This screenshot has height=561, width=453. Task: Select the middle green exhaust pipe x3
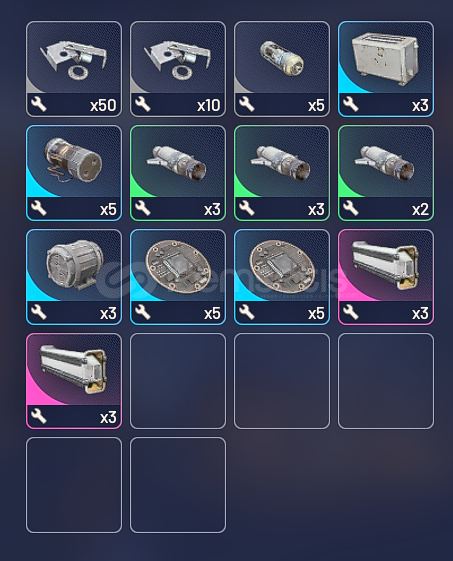pyautogui.click(x=282, y=173)
